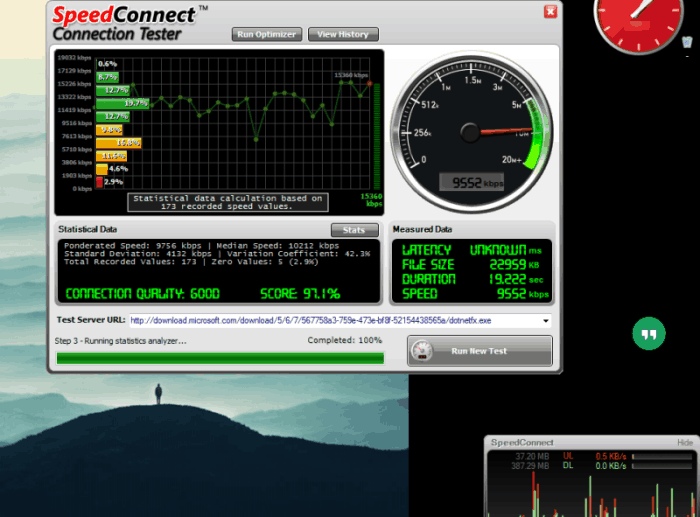
Task: Click the LATENCY UNKNOWN reading
Action: click(x=471, y=250)
